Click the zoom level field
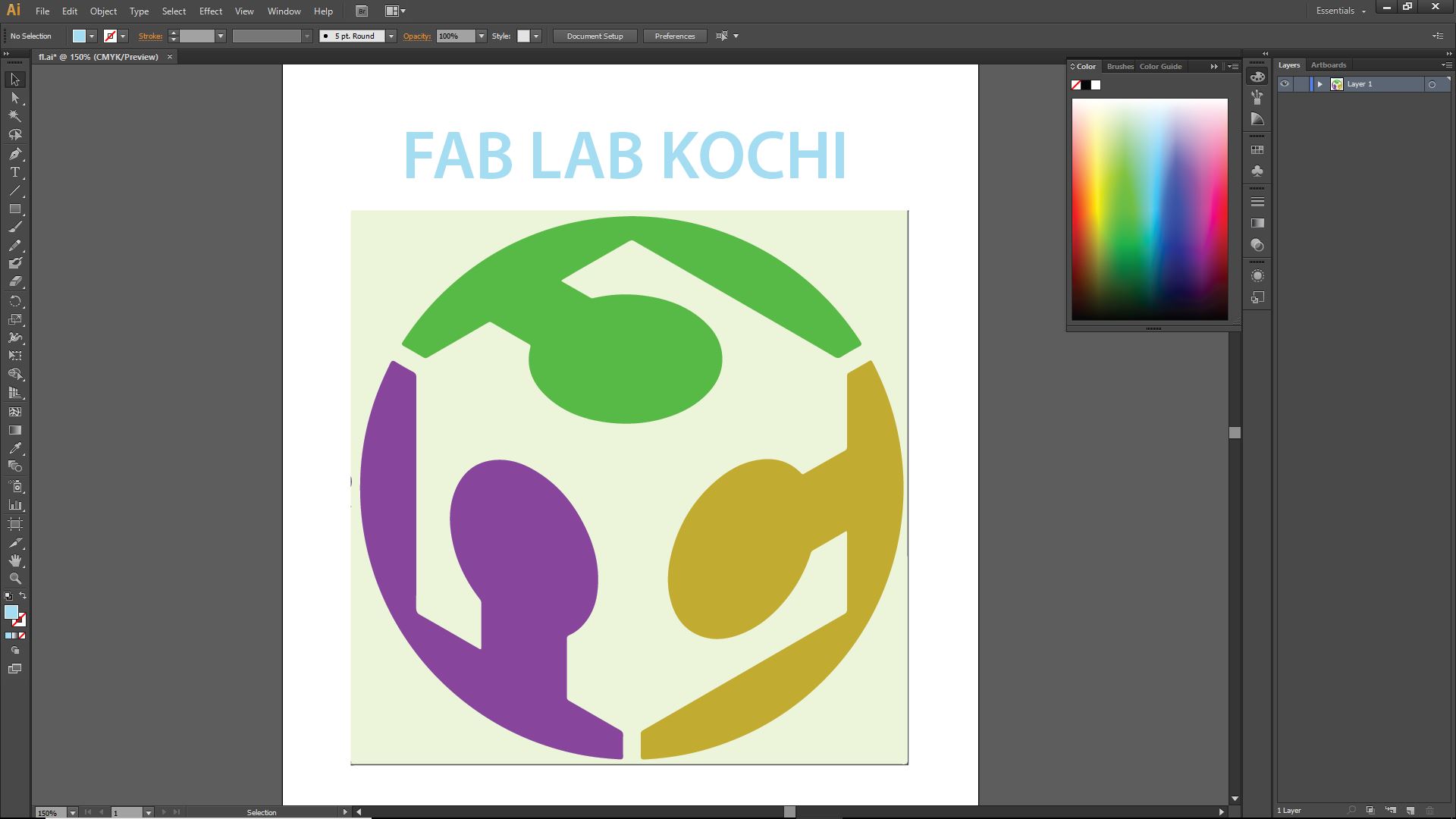Image resolution: width=1456 pixels, height=819 pixels. pyautogui.click(x=50, y=812)
